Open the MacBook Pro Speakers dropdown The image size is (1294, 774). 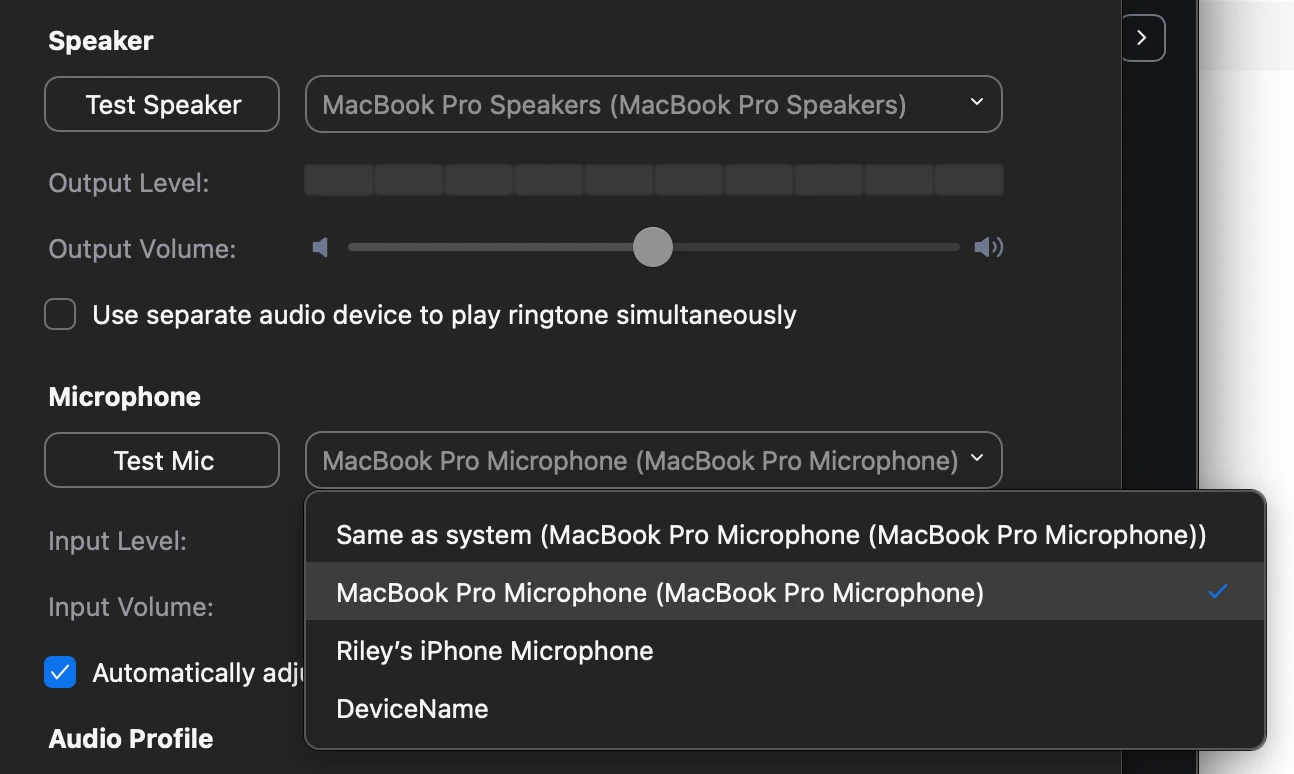654,104
